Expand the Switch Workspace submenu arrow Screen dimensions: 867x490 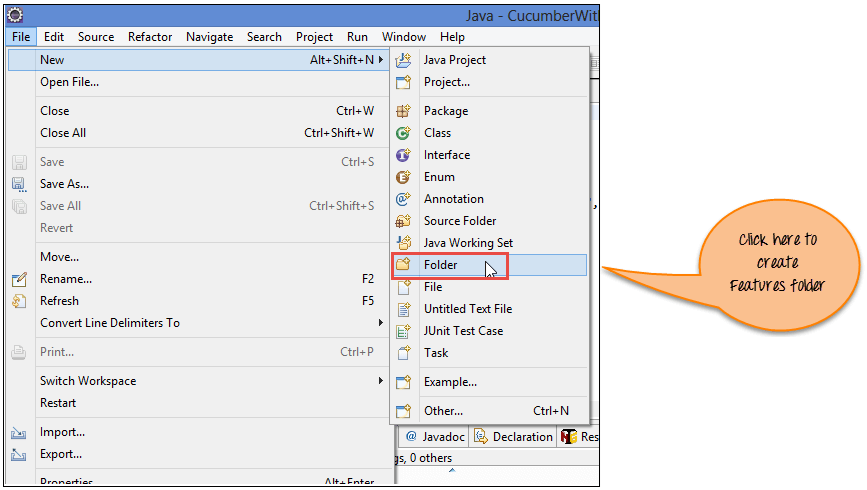click(x=380, y=381)
